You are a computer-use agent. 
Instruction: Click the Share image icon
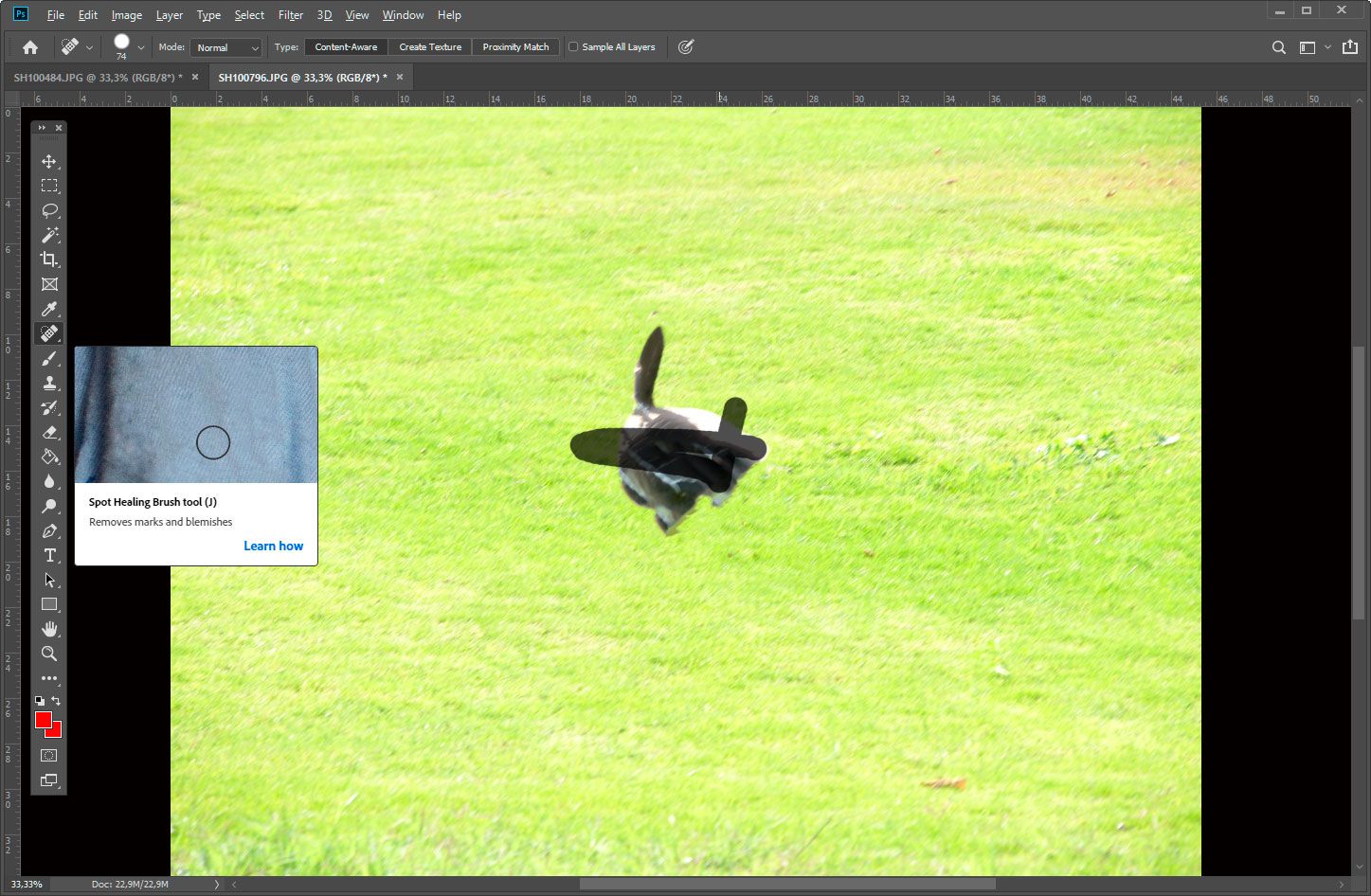click(1350, 46)
